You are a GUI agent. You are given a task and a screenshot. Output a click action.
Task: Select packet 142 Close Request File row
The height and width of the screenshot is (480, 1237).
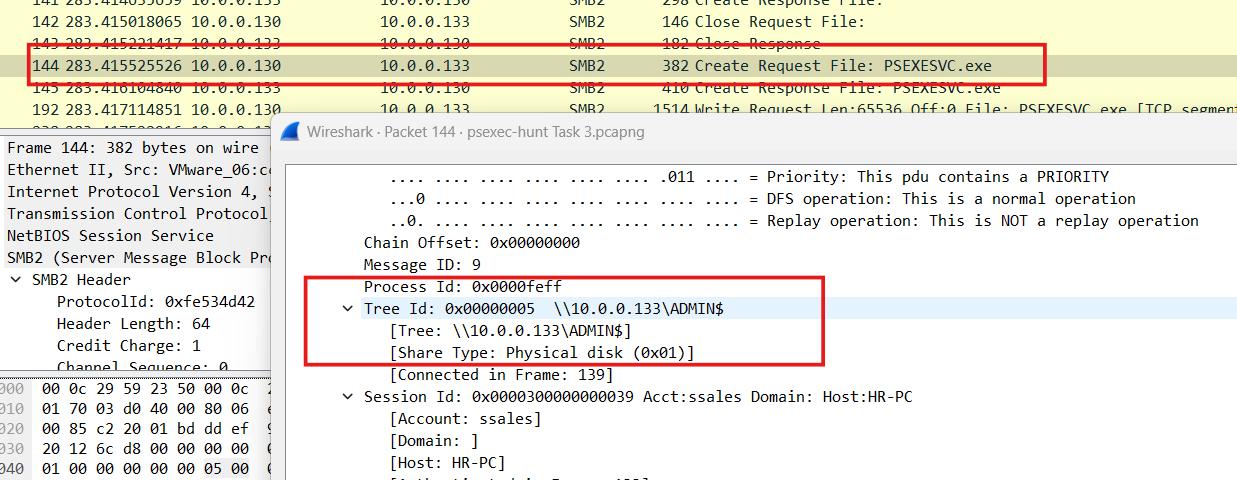click(618, 21)
